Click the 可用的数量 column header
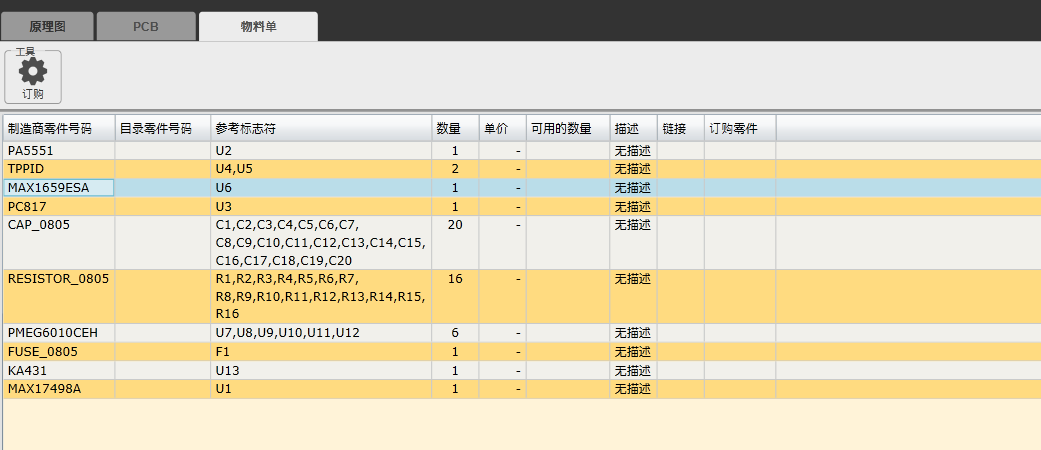This screenshot has height=450, width=1041. pyautogui.click(x=568, y=129)
